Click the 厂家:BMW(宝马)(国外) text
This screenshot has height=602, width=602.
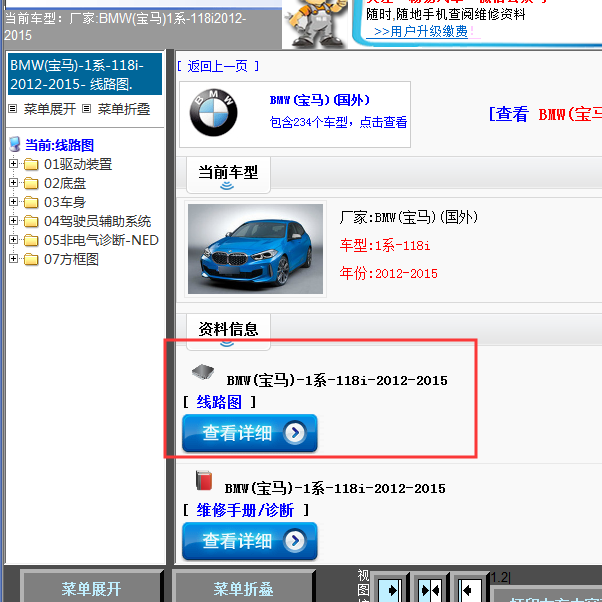click(x=408, y=217)
